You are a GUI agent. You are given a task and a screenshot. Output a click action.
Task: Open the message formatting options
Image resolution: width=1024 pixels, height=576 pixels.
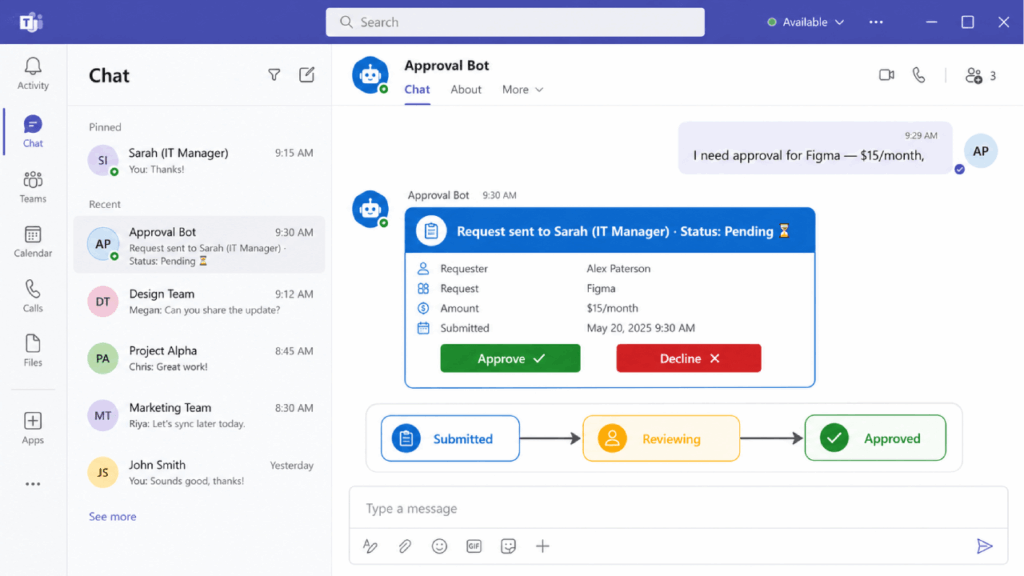370,546
